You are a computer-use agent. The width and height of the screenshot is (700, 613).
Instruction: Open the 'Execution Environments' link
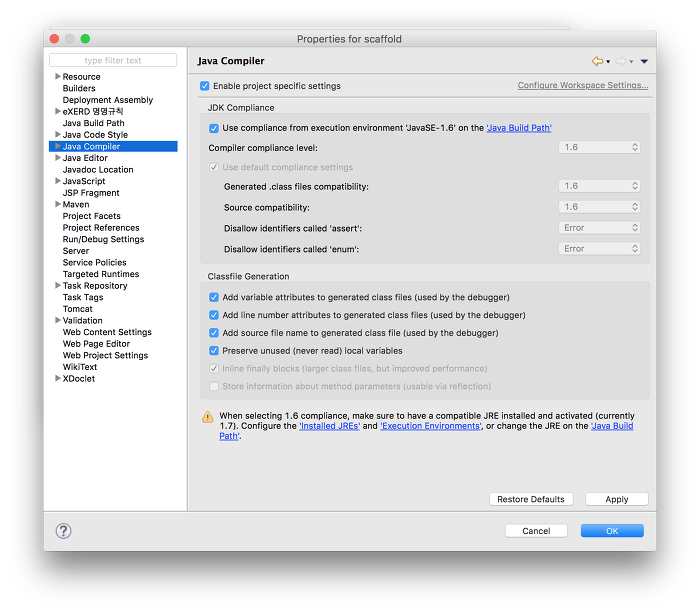click(x=431, y=426)
